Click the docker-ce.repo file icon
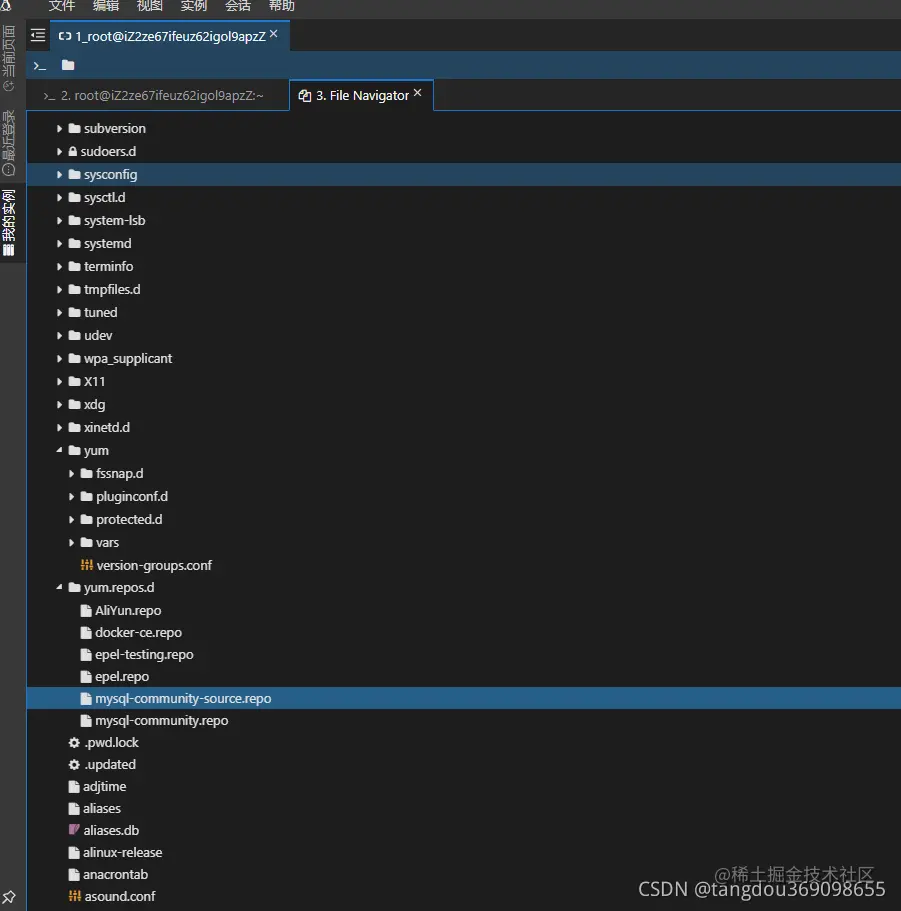The height and width of the screenshot is (911, 901). [86, 633]
